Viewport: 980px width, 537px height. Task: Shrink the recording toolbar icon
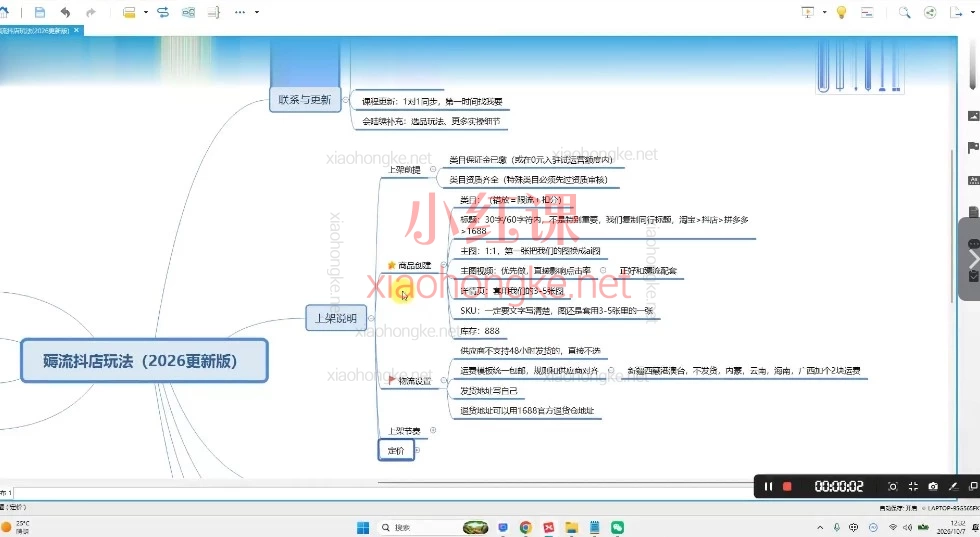tap(913, 486)
